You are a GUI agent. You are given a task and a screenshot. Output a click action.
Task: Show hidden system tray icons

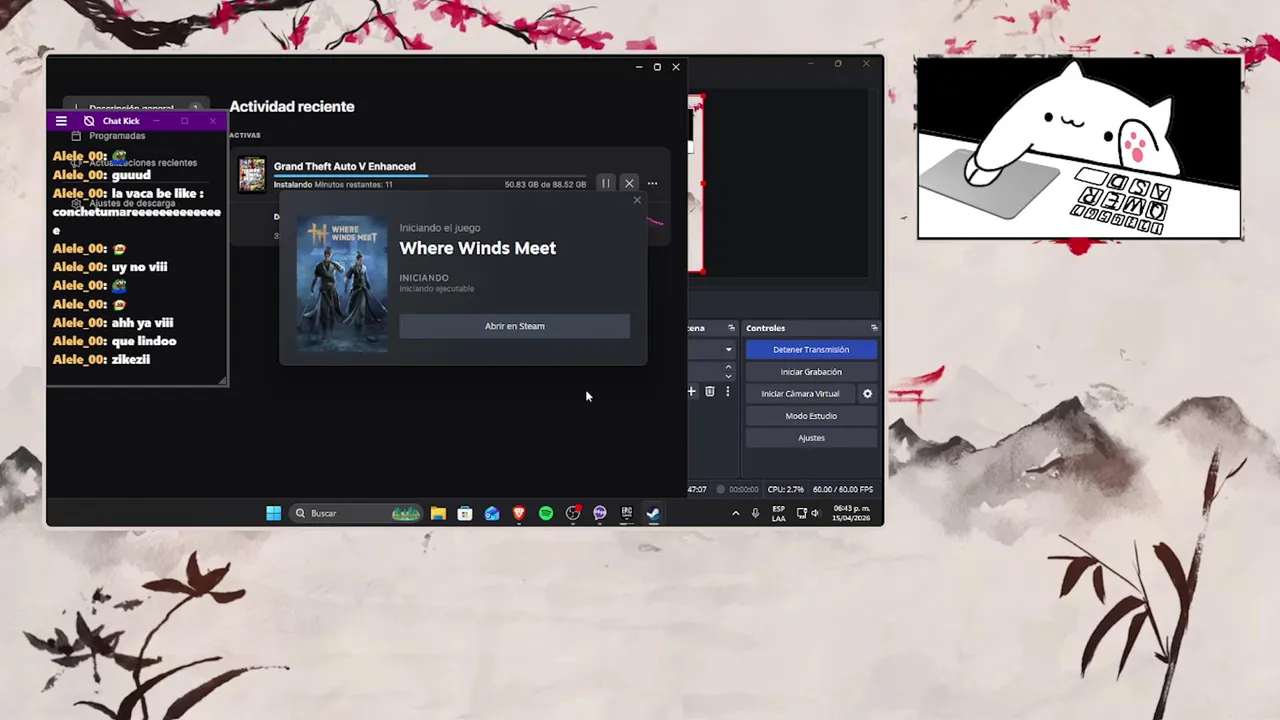(736, 513)
